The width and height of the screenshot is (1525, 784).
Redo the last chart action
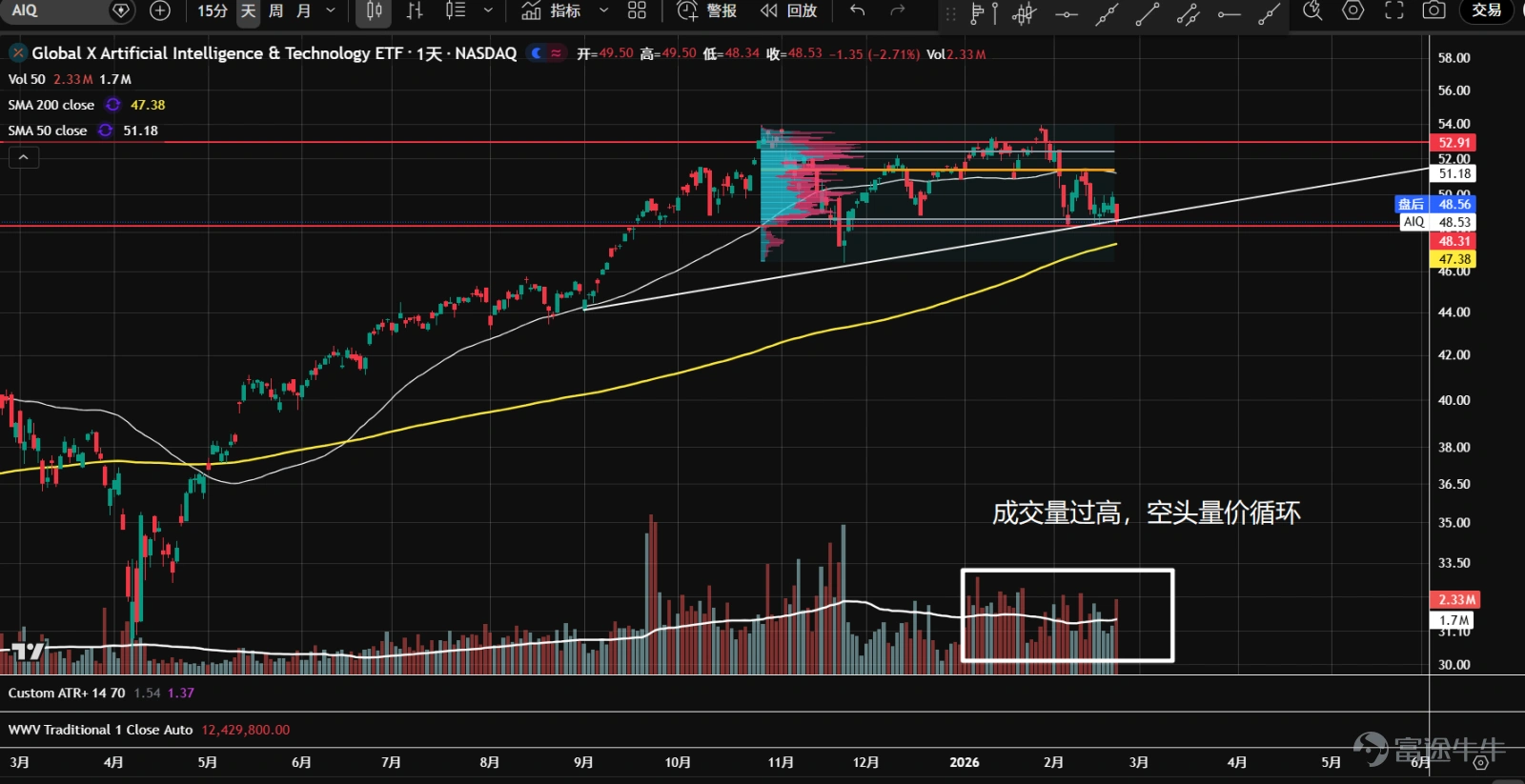click(897, 10)
